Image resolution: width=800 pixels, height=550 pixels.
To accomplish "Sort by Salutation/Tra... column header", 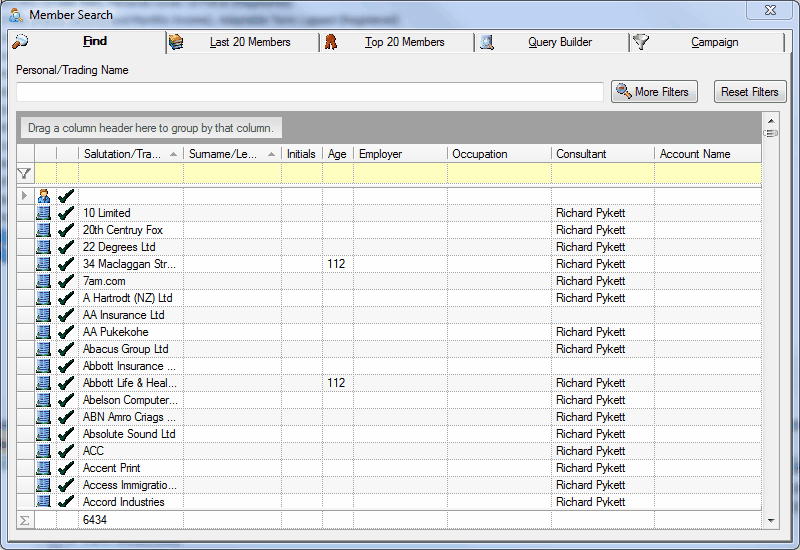I will pyautogui.click(x=131, y=154).
